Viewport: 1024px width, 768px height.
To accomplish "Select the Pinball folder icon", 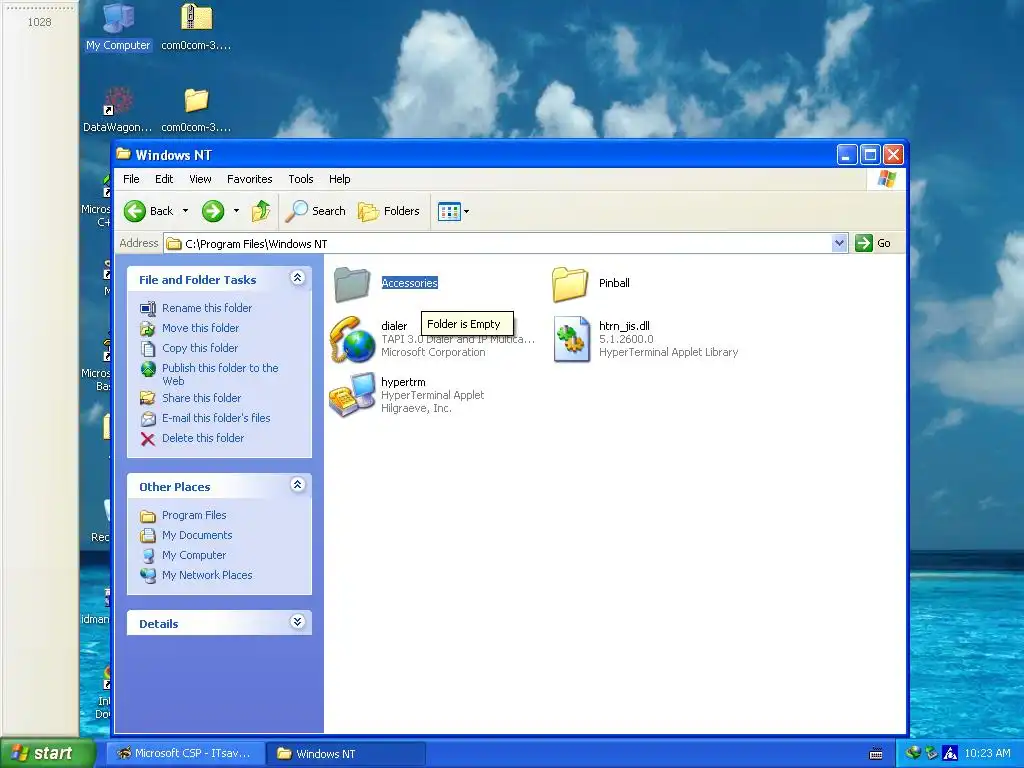I will point(570,284).
